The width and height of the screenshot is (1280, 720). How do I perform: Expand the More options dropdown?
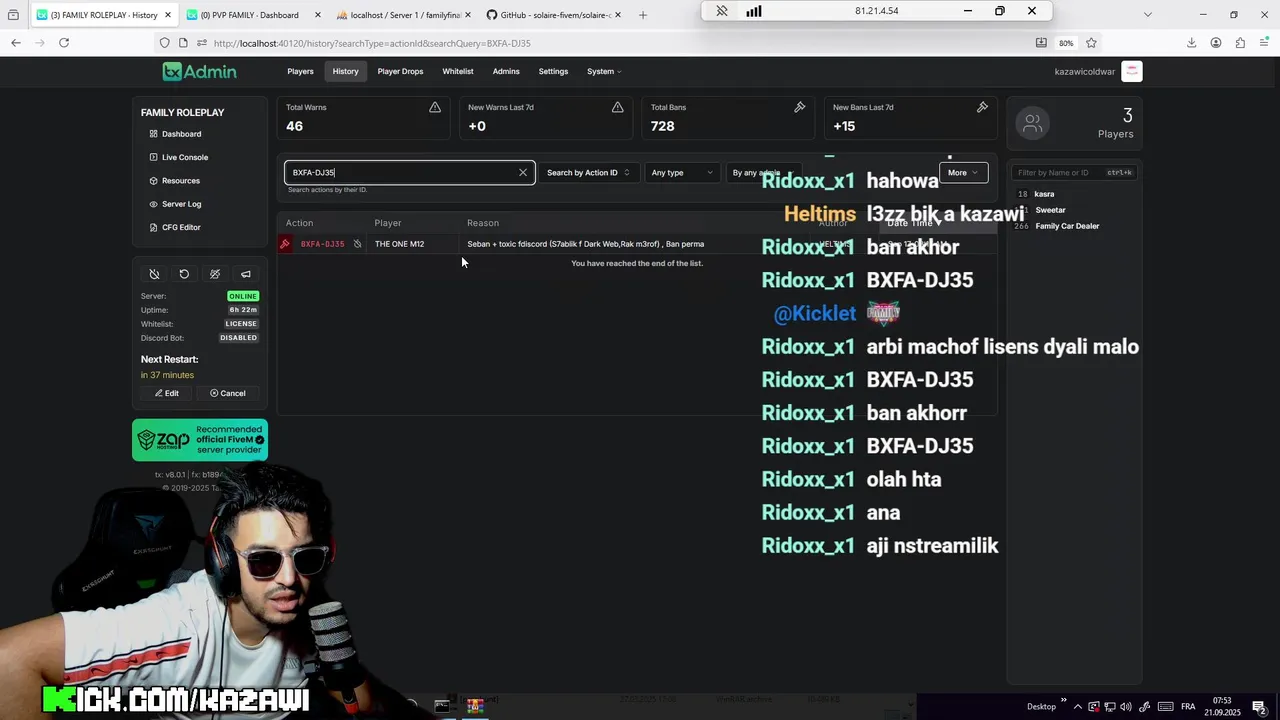(964, 173)
